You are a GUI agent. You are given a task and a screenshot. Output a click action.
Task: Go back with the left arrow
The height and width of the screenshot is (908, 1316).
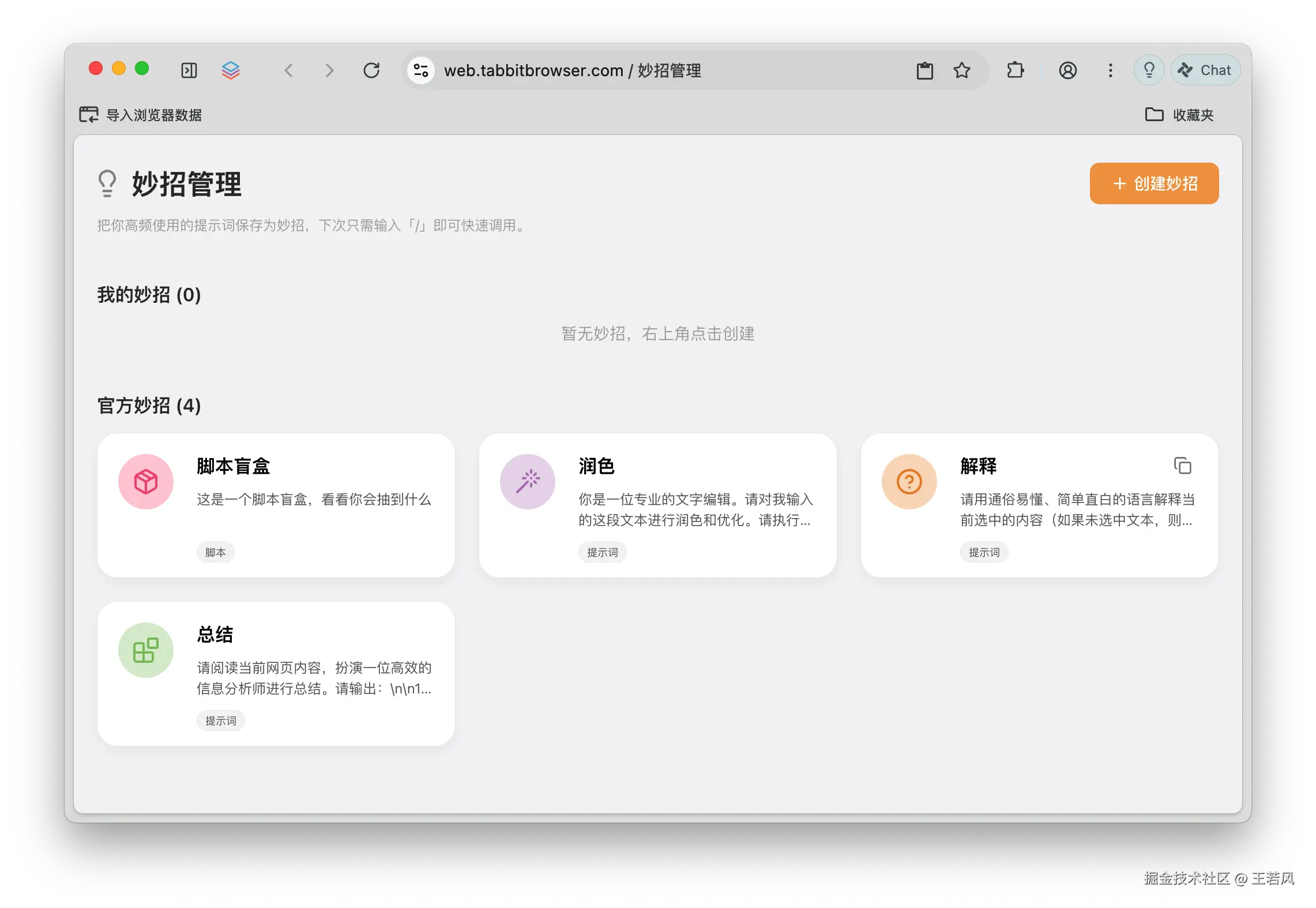coord(289,70)
